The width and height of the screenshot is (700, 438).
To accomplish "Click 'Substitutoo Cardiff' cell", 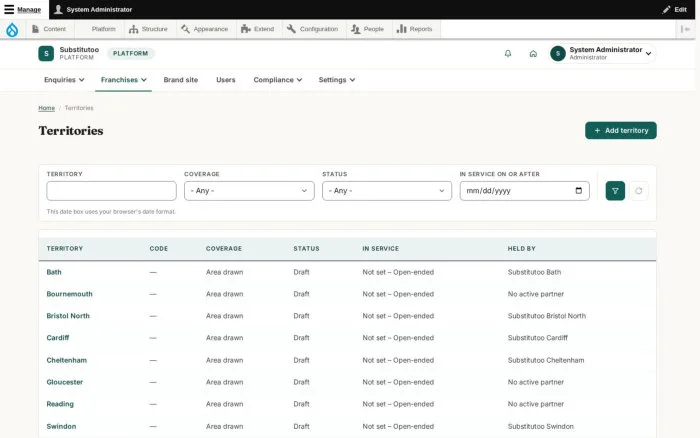I will pyautogui.click(x=538, y=338).
